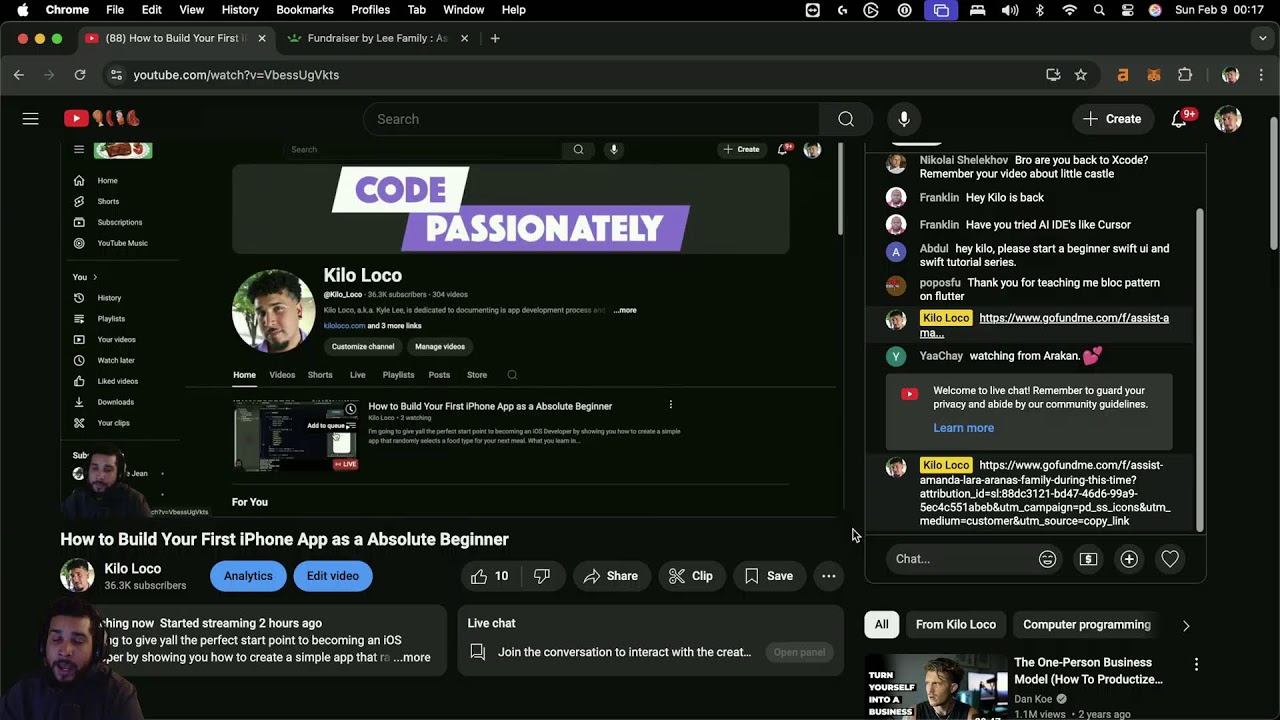This screenshot has height=720, width=1280.
Task: Open the Profiles menu in the menu bar
Action: 370,10
